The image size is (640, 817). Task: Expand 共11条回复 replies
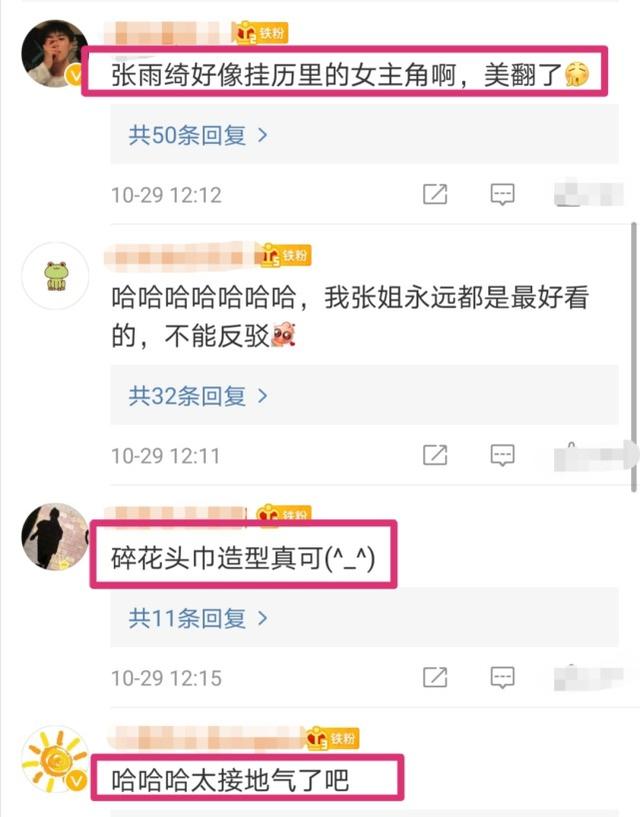point(198,618)
